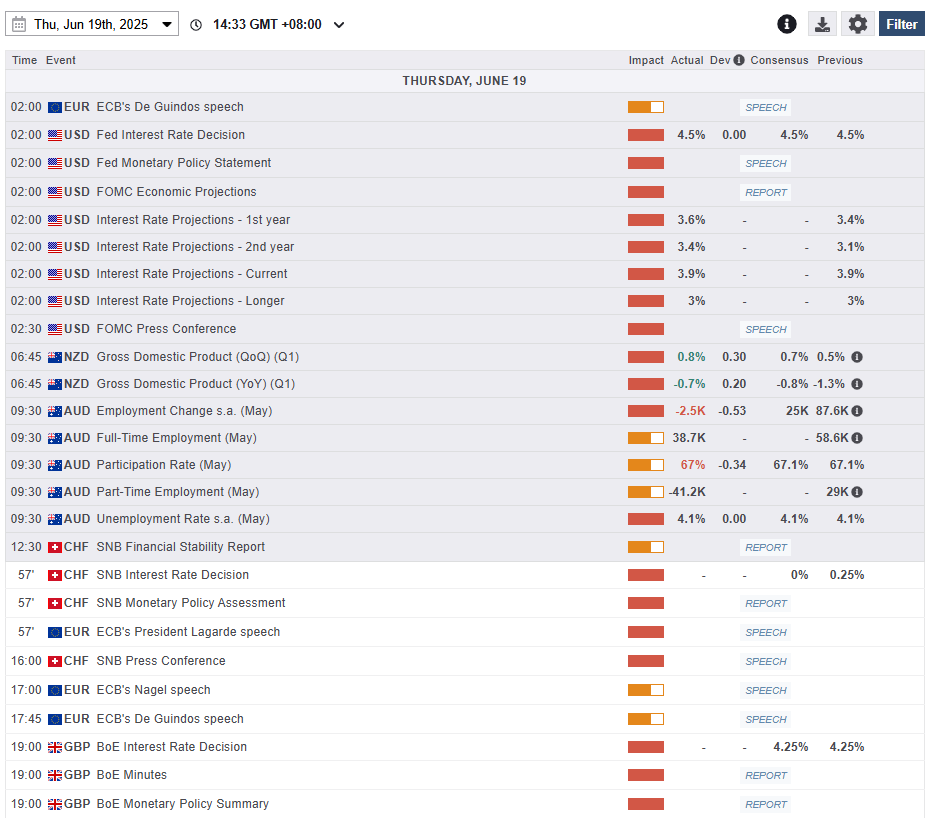Click the clock icon beside time
Viewport: 930px width, 818px height.
tap(196, 25)
